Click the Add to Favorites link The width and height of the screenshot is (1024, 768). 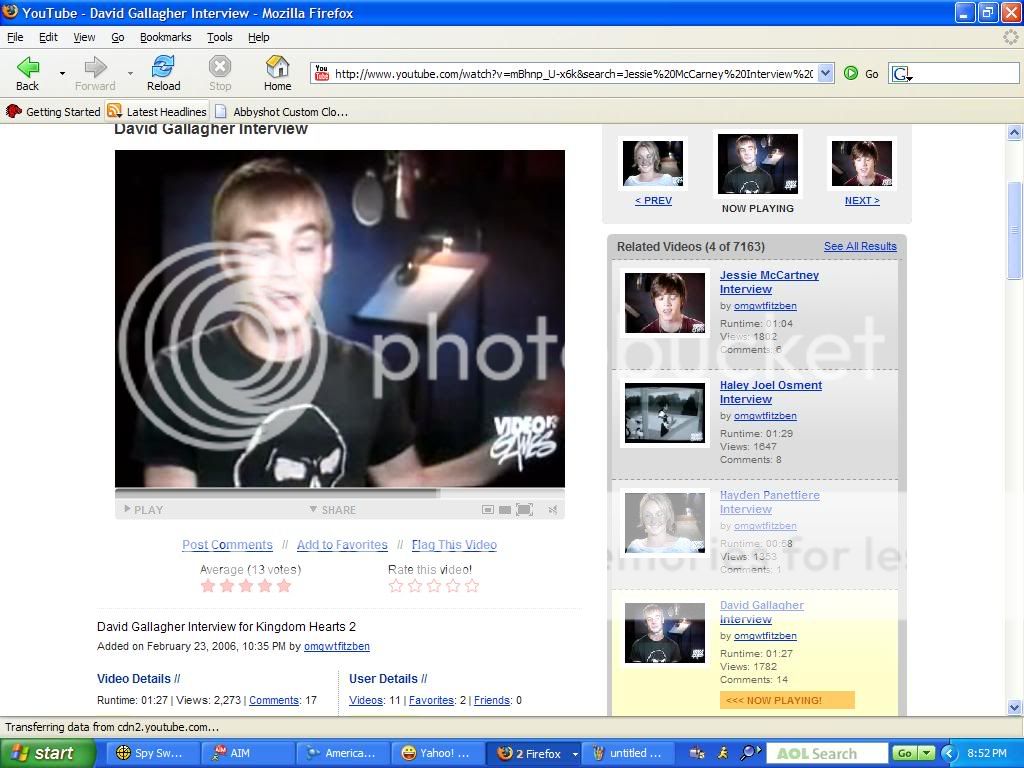[342, 545]
